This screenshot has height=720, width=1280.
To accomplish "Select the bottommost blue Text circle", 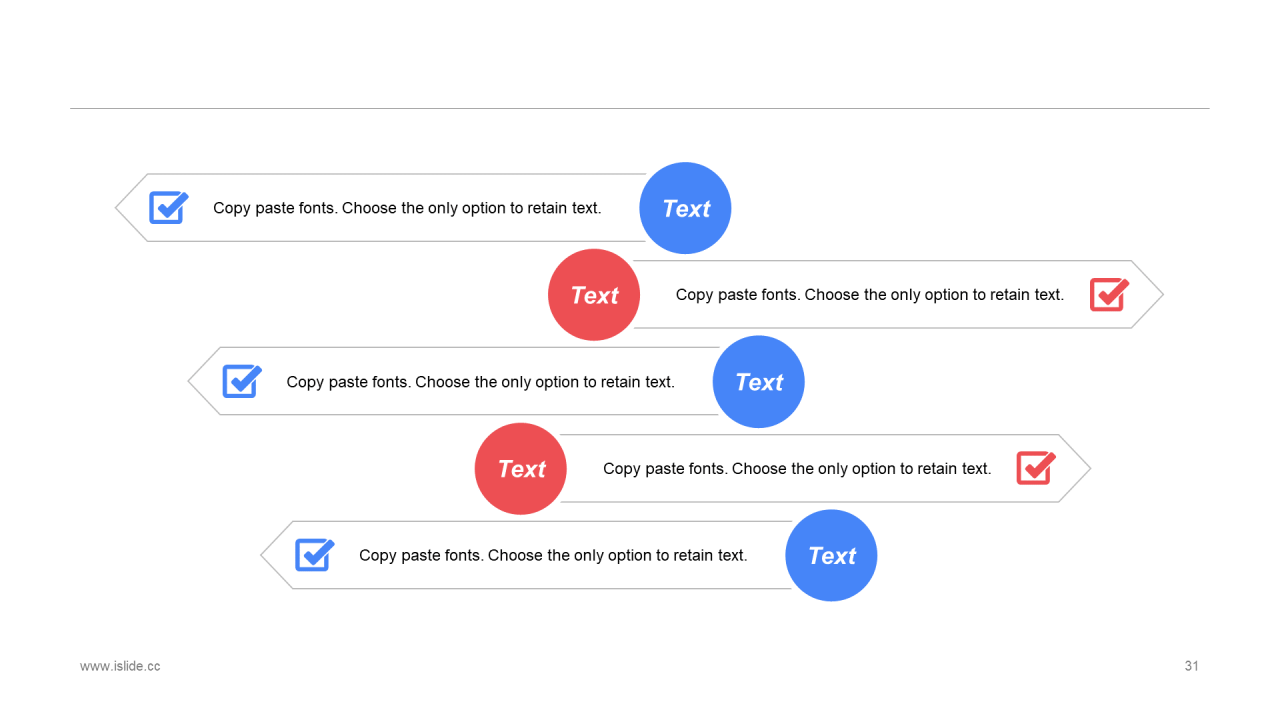I will 831,555.
